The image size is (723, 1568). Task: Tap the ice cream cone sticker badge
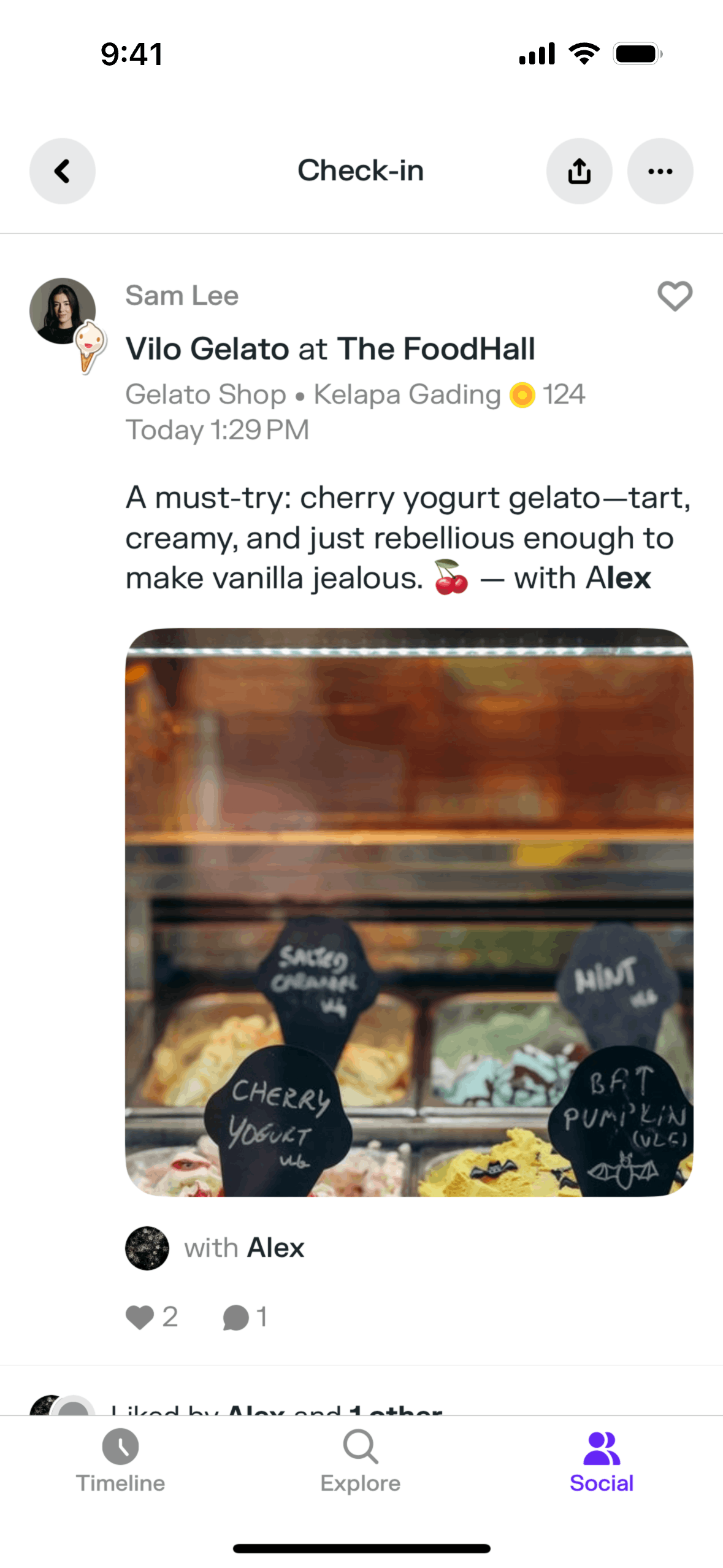click(90, 347)
